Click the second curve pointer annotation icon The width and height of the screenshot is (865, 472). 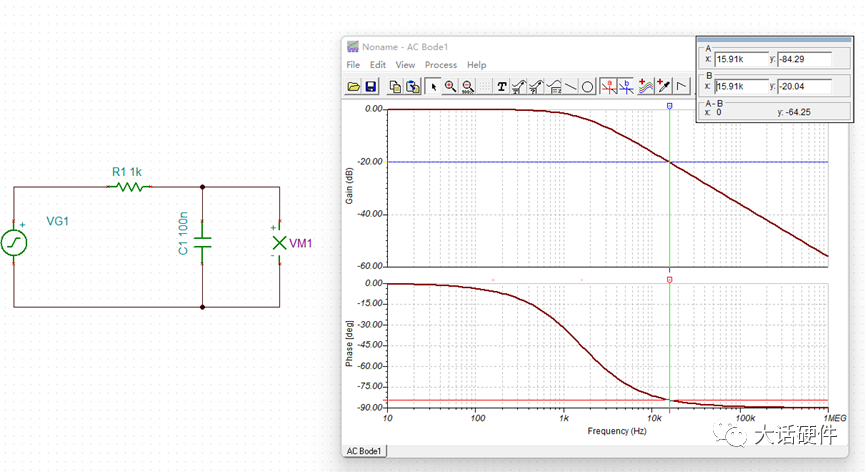(x=536, y=87)
